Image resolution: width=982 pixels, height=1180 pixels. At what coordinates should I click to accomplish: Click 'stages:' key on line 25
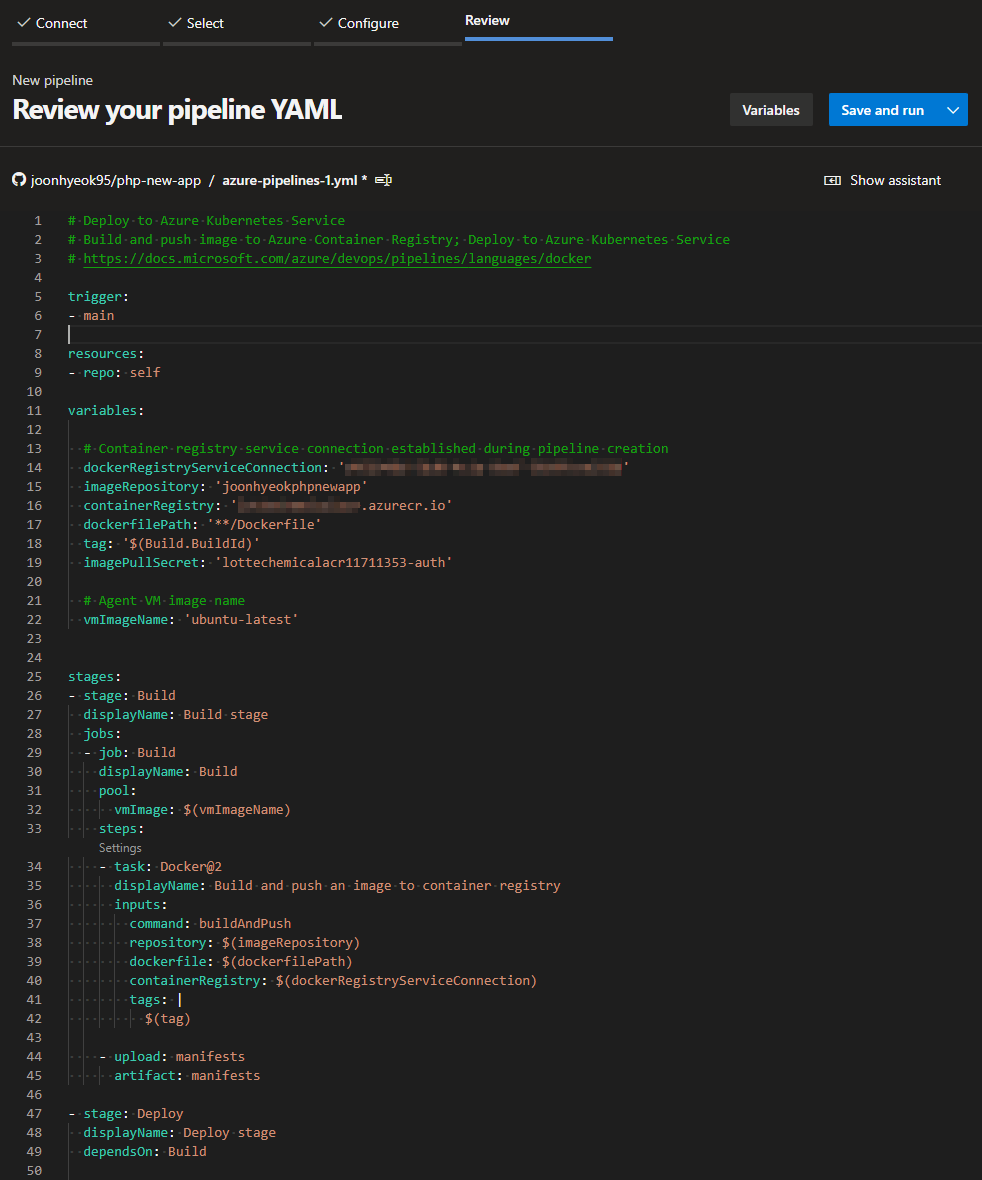pyautogui.click(x=95, y=677)
